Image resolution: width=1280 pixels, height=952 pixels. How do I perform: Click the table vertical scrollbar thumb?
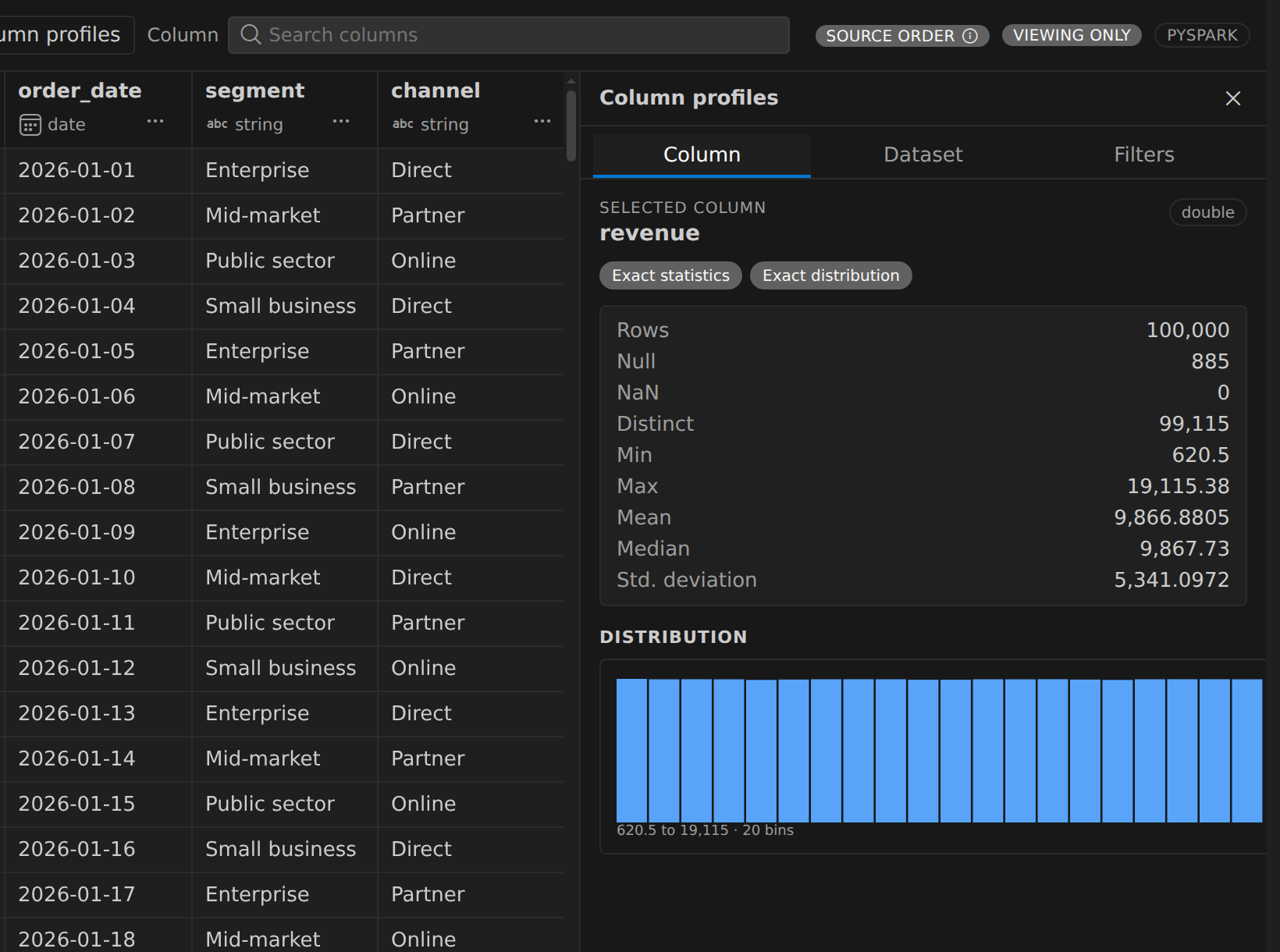point(571,126)
